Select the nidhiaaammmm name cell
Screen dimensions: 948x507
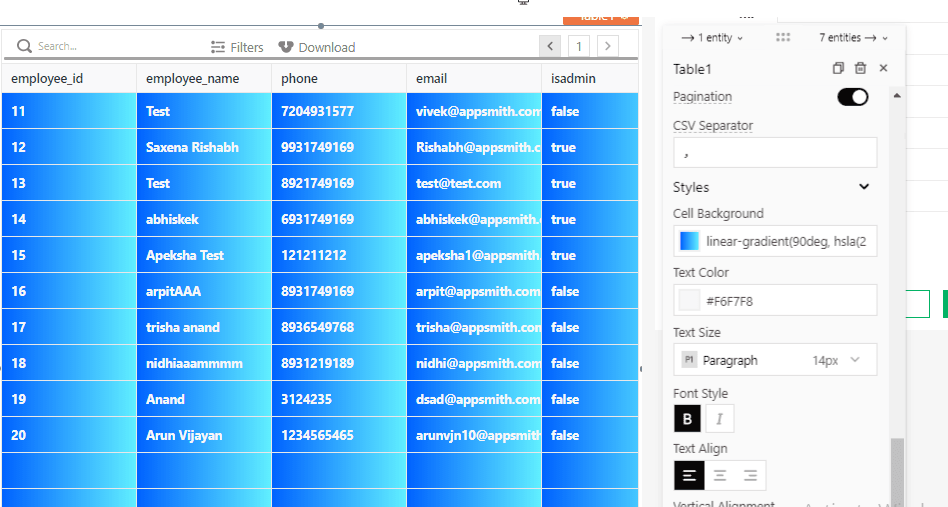click(204, 363)
